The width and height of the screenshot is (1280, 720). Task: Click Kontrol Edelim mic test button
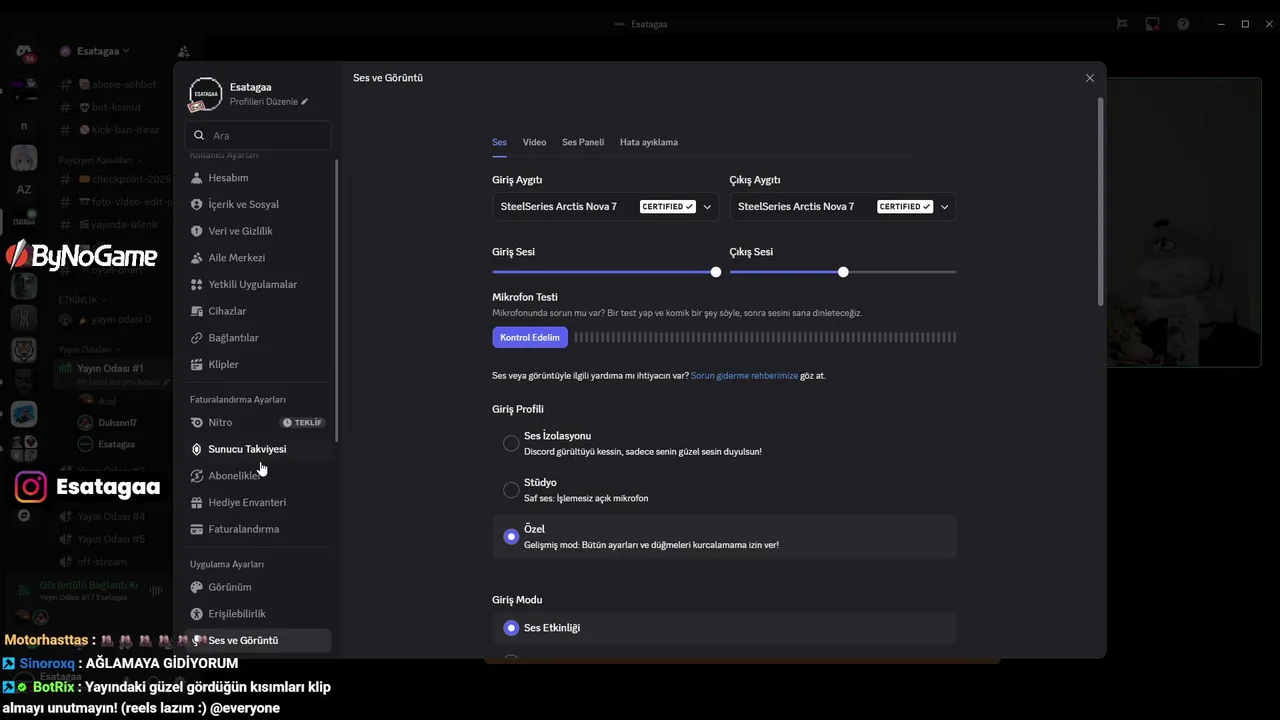tap(530, 338)
